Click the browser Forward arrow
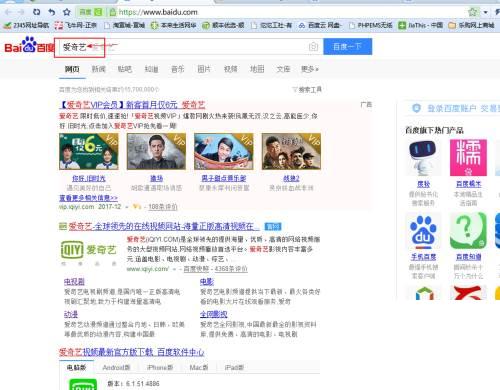500x390 pixels. pos(21,12)
